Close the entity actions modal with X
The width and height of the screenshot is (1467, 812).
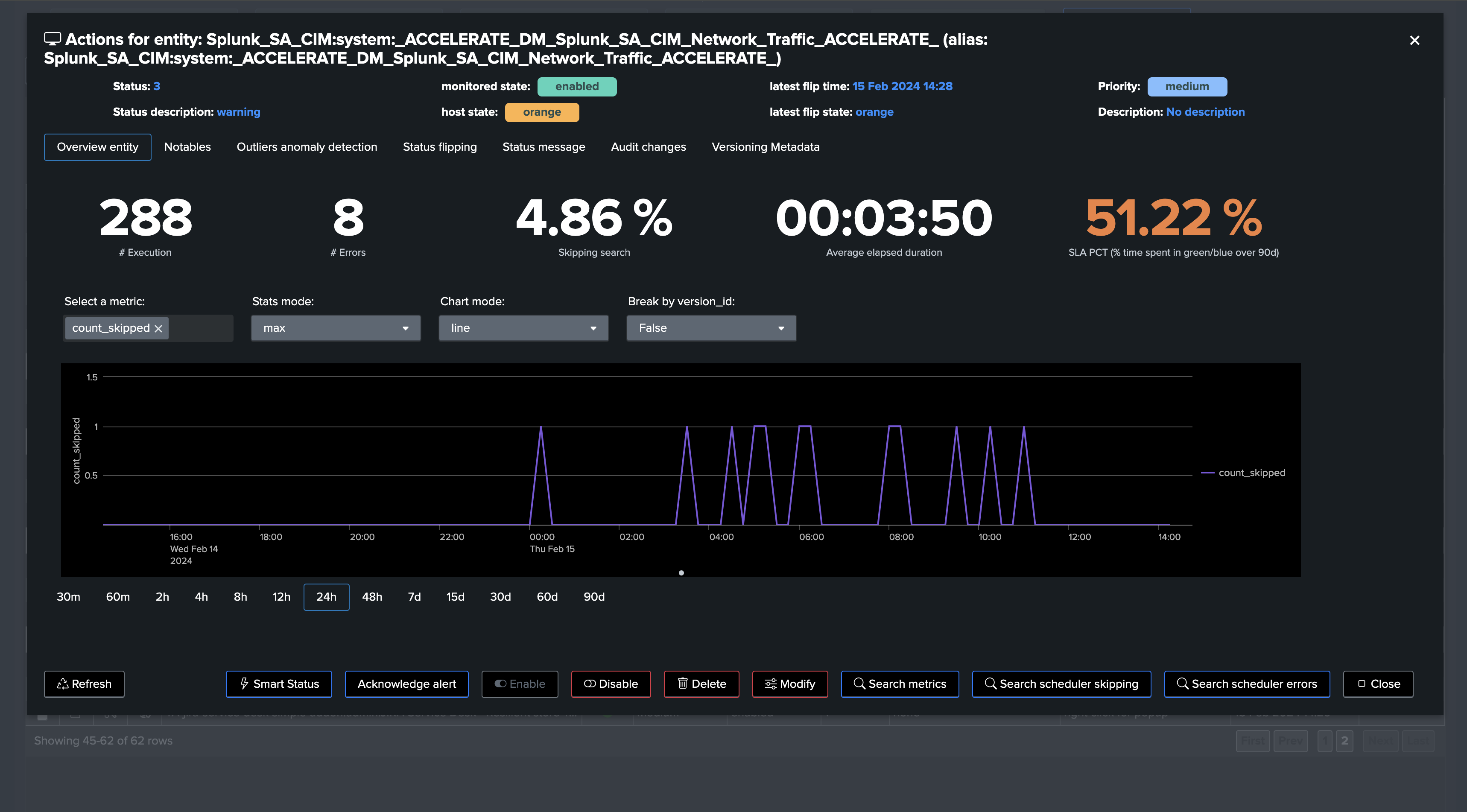pyautogui.click(x=1414, y=41)
